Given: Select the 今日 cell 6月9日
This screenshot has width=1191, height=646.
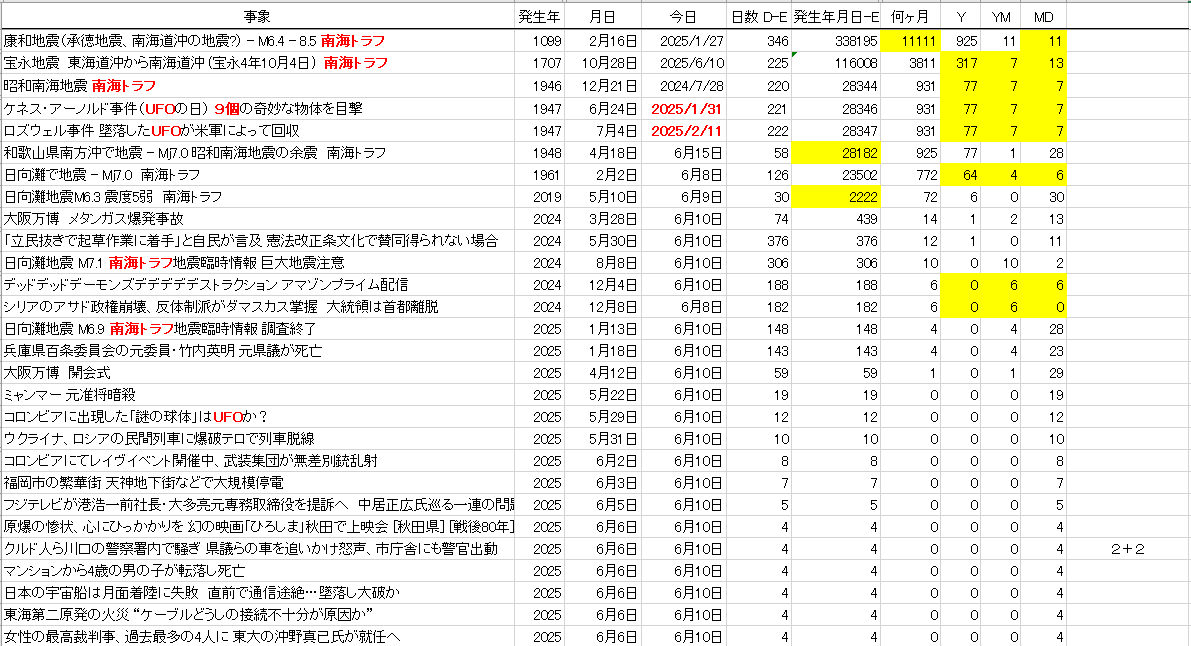Looking at the screenshot, I should (683, 197).
